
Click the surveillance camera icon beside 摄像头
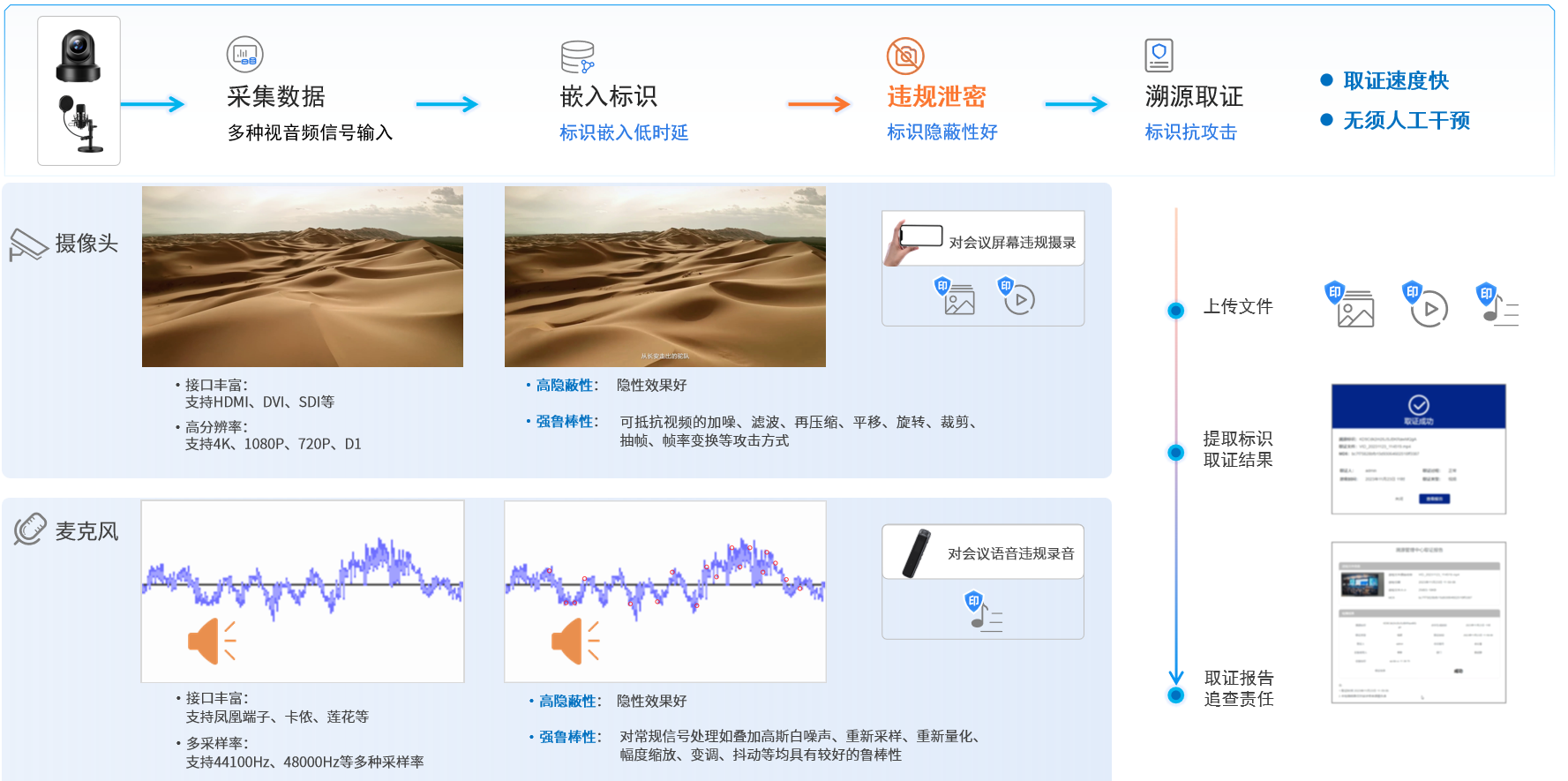(28, 244)
